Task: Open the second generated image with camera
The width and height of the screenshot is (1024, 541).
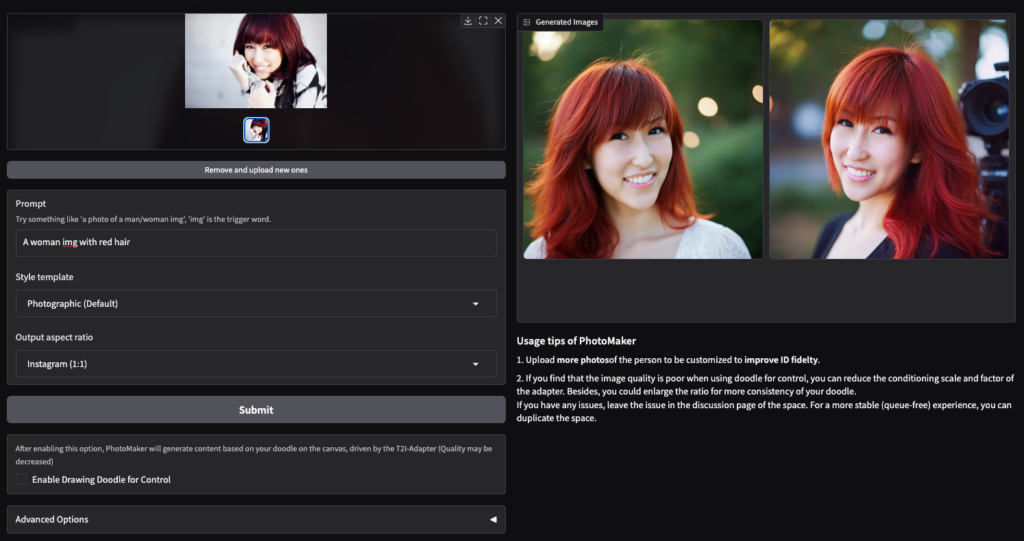Action: pyautogui.click(x=889, y=139)
